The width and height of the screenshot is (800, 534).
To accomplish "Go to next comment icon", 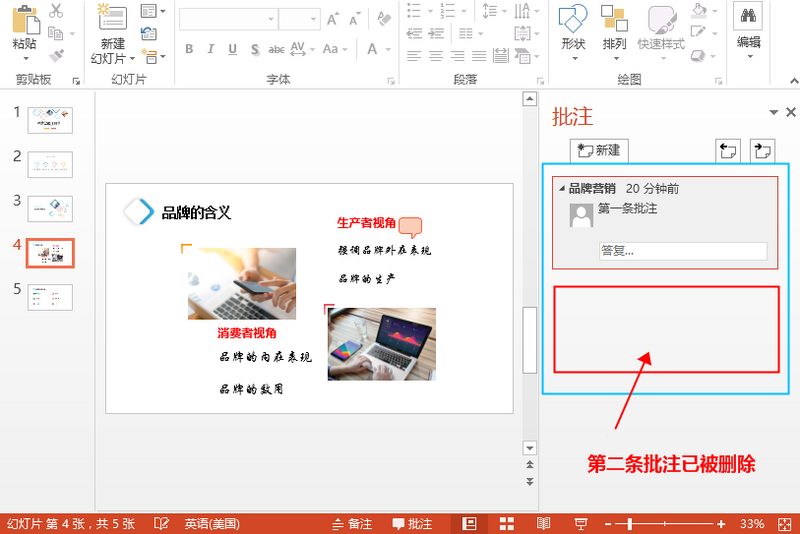I will [x=762, y=151].
